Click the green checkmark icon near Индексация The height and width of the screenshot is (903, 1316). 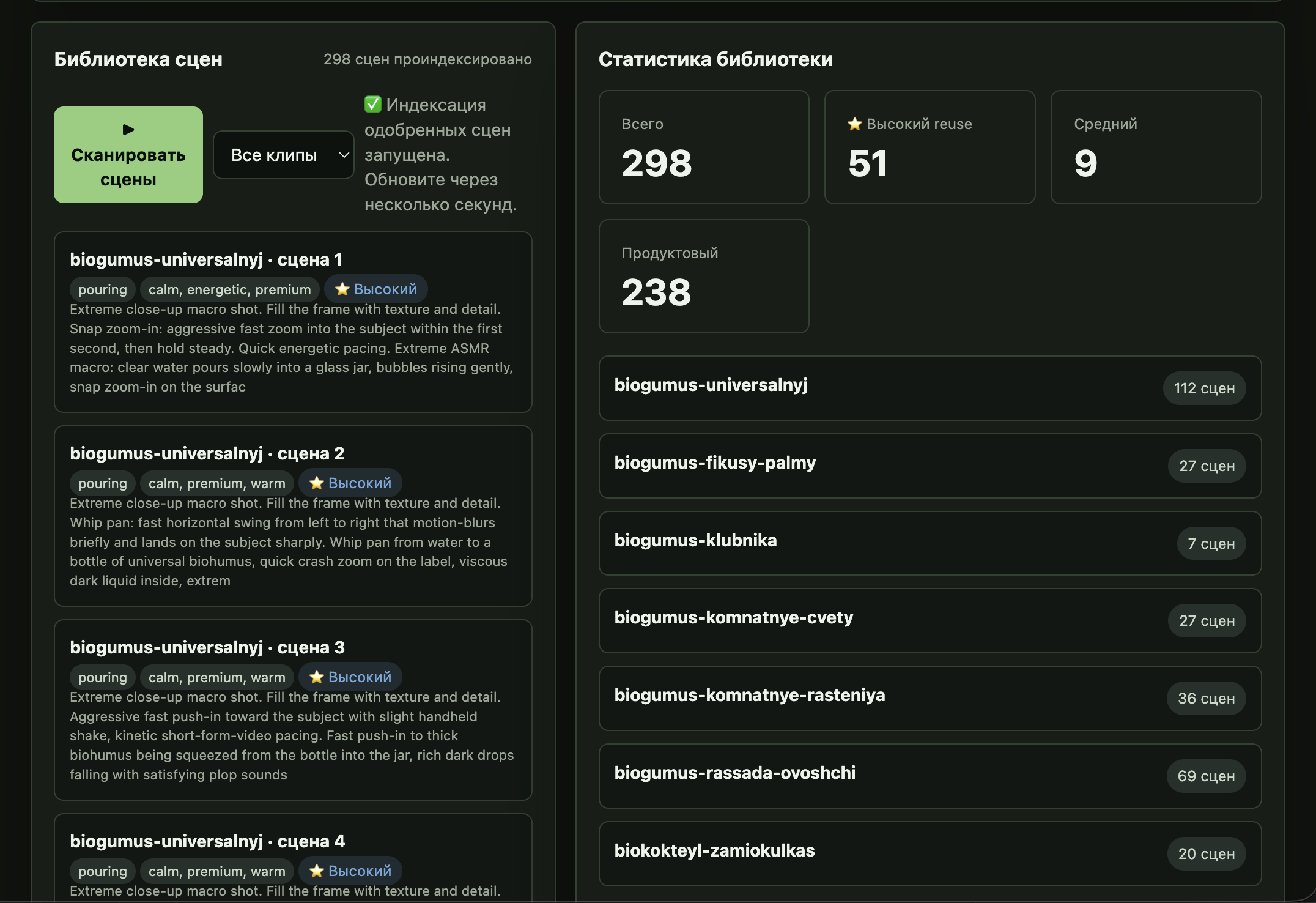(373, 104)
